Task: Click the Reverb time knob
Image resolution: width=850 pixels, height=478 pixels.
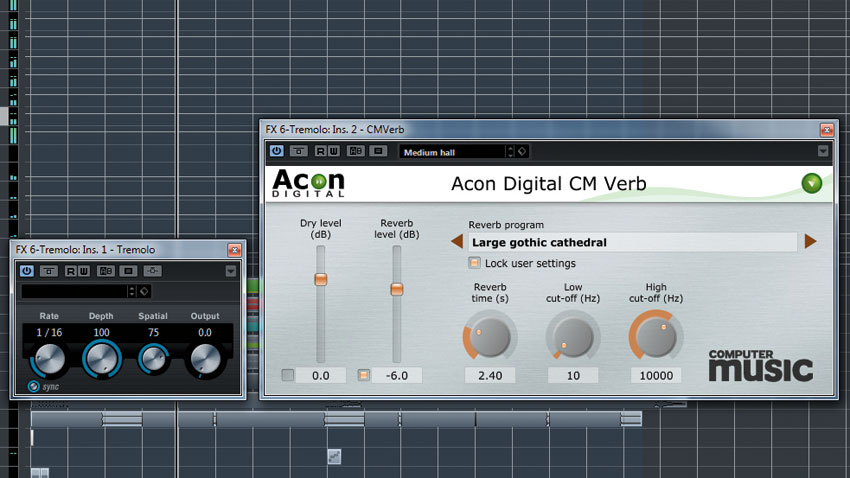Action: tap(490, 336)
